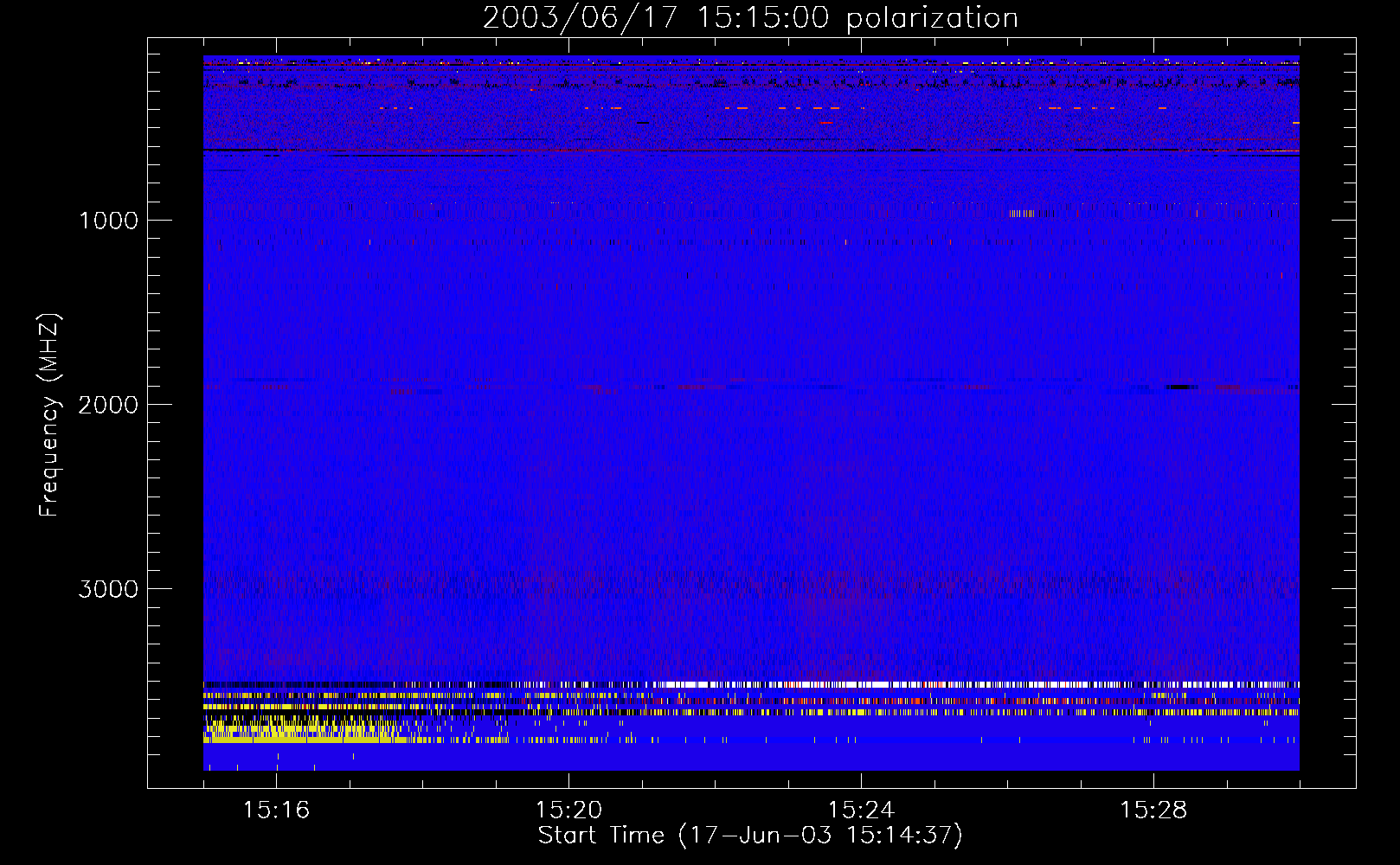This screenshot has width=1400, height=865.
Task: Click the 15:28 time tick label
Action: [1153, 811]
